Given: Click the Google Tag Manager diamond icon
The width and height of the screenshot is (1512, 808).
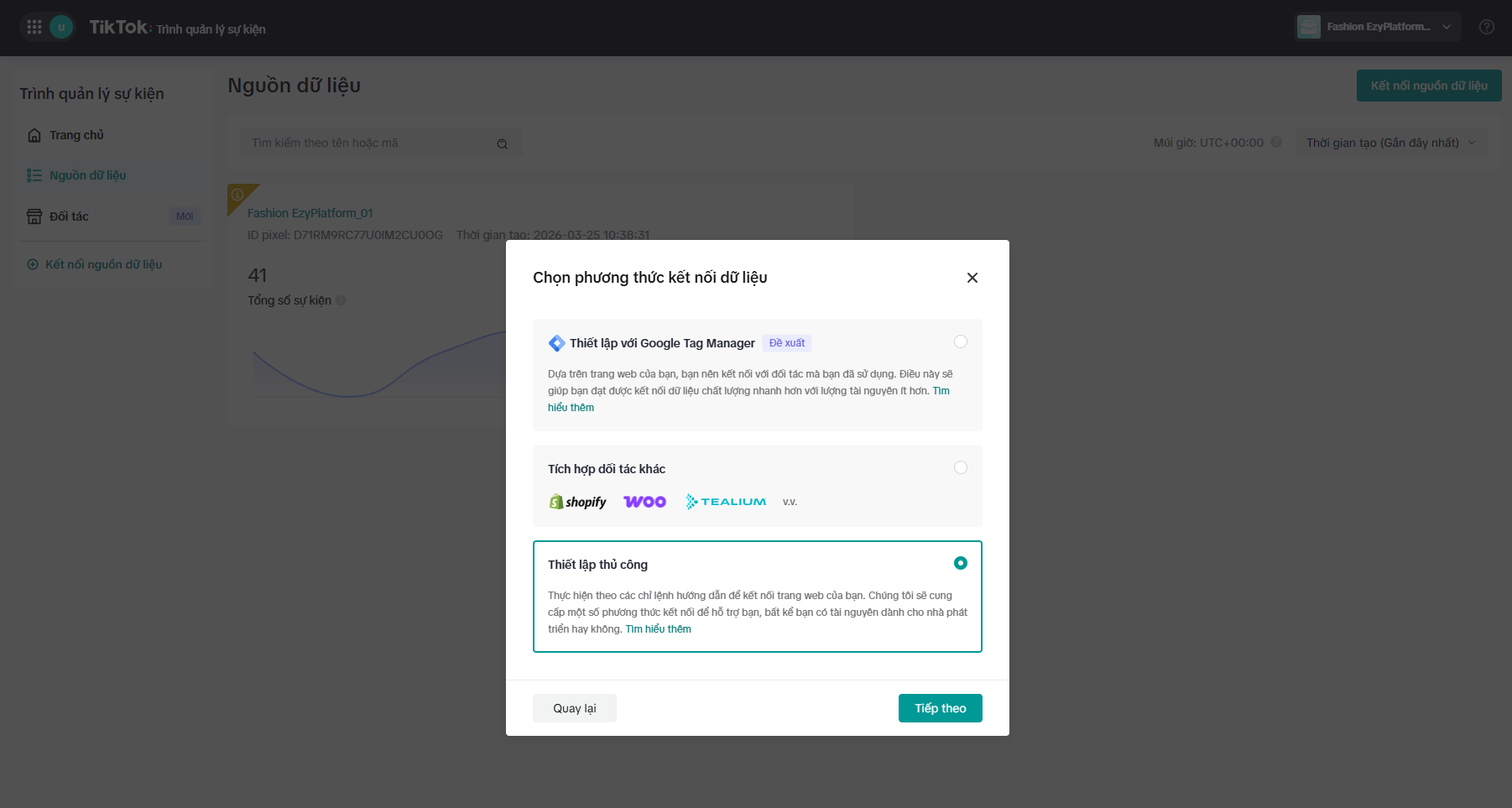Looking at the screenshot, I should pyautogui.click(x=556, y=343).
